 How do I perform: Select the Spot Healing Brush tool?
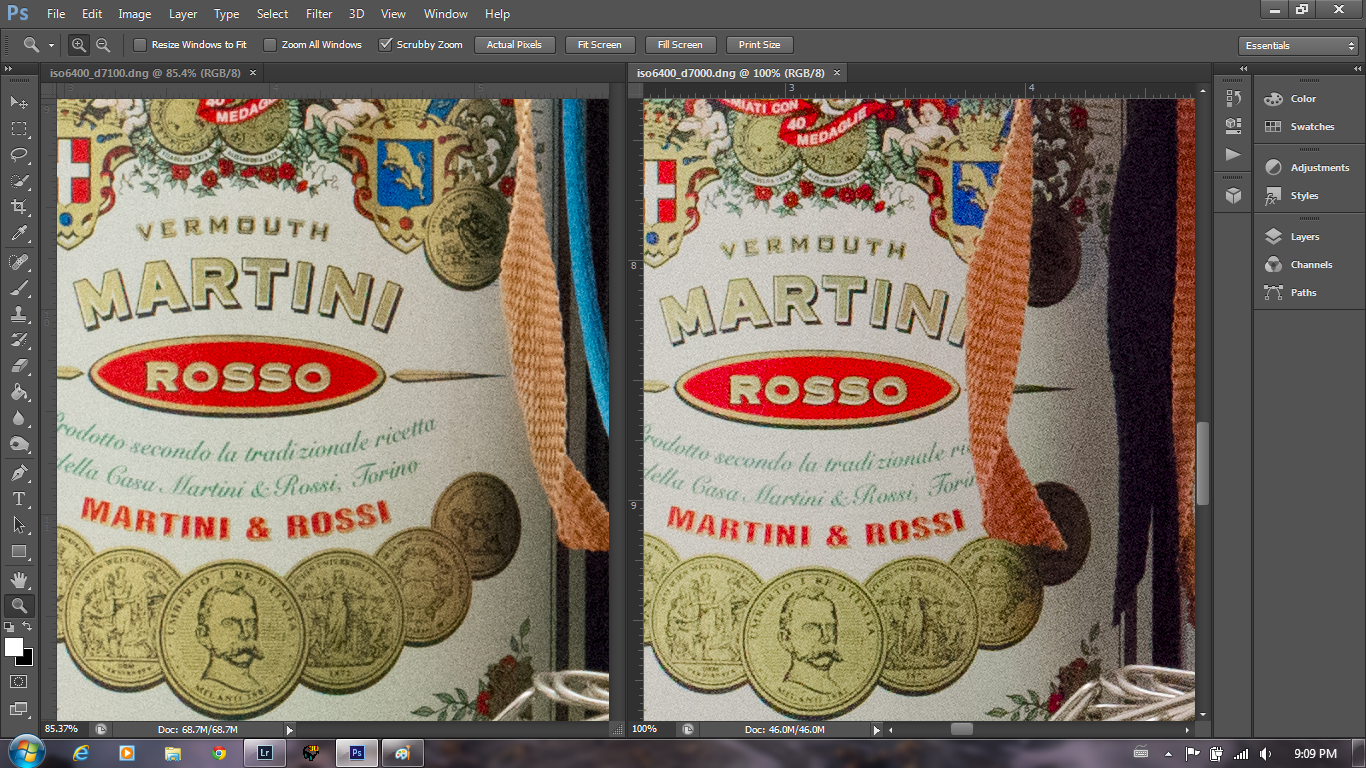pyautogui.click(x=19, y=262)
